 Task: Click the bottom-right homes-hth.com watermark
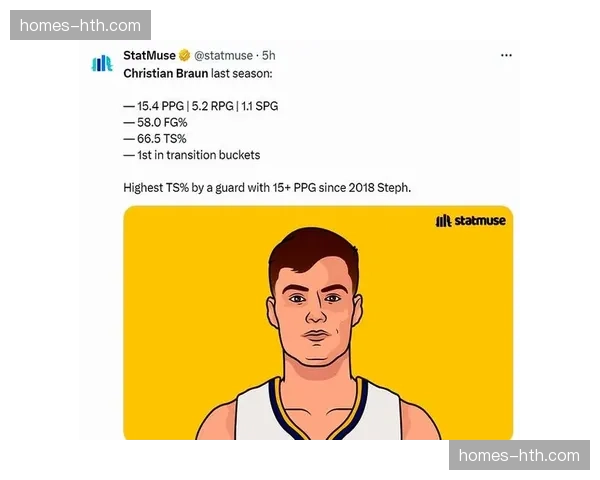[x=519, y=455]
